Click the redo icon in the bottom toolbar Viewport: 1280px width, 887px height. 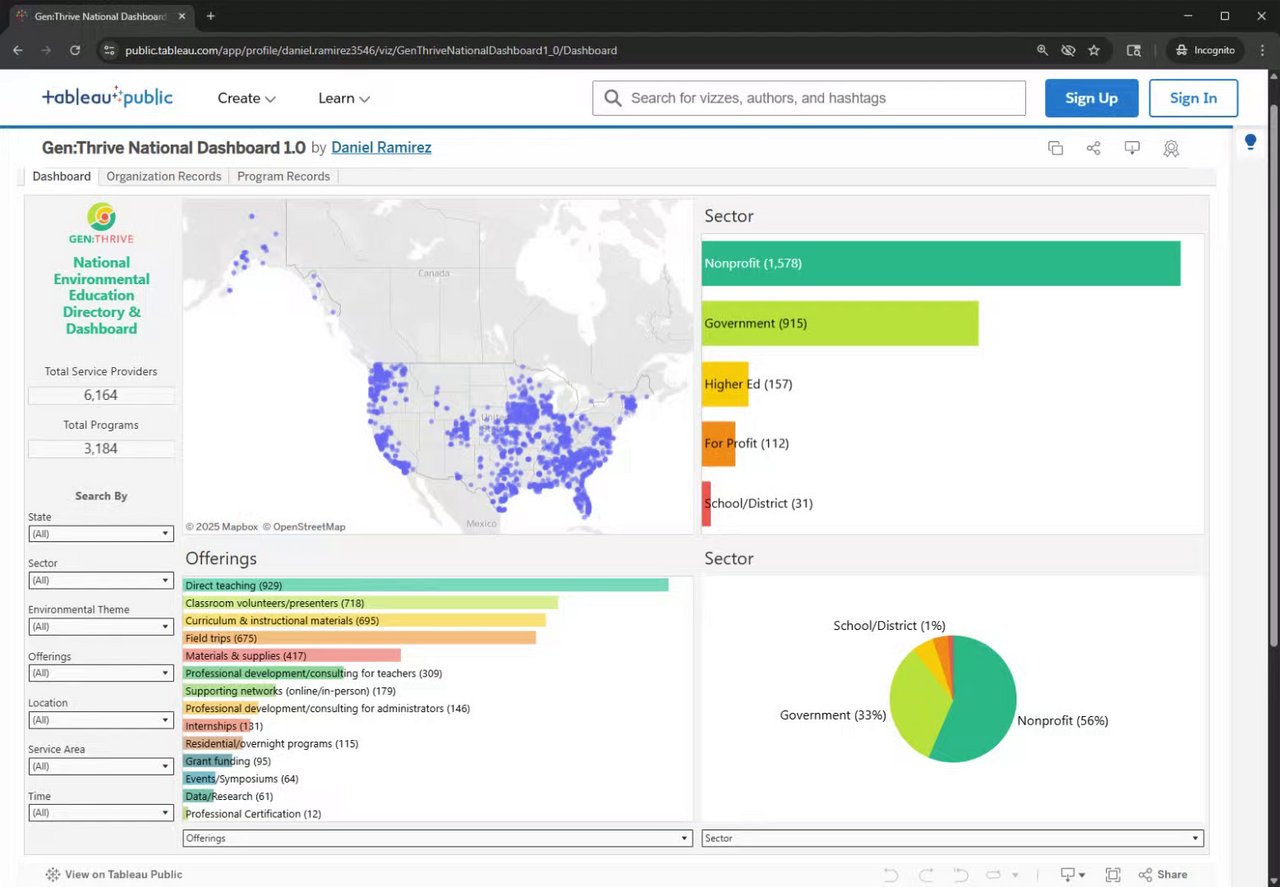(x=926, y=875)
